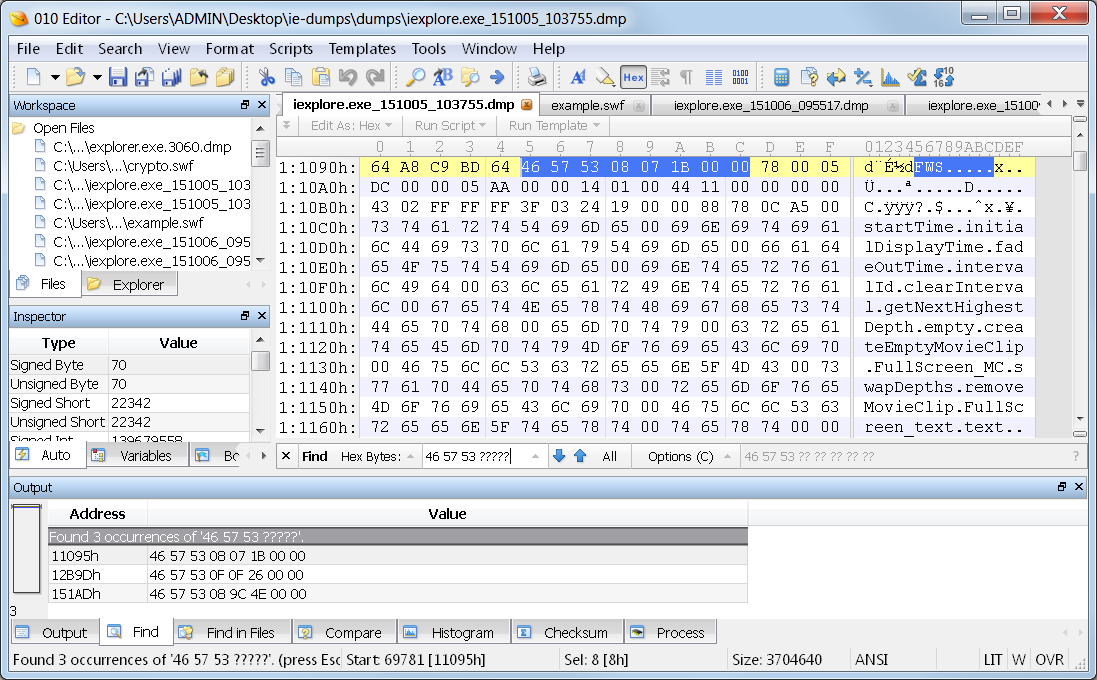
Task: Open the Templates menu
Action: pos(362,49)
